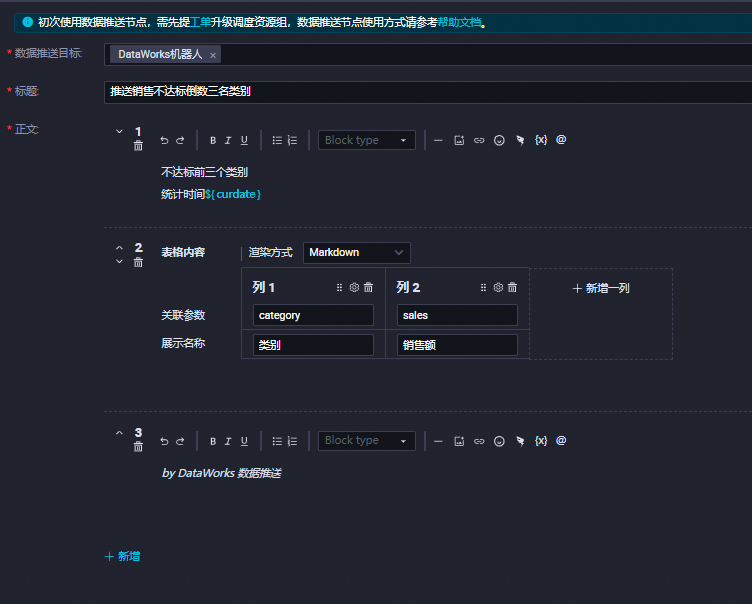Edit display name 类别 field
Image resolution: width=752 pixels, height=604 pixels.
[313, 345]
